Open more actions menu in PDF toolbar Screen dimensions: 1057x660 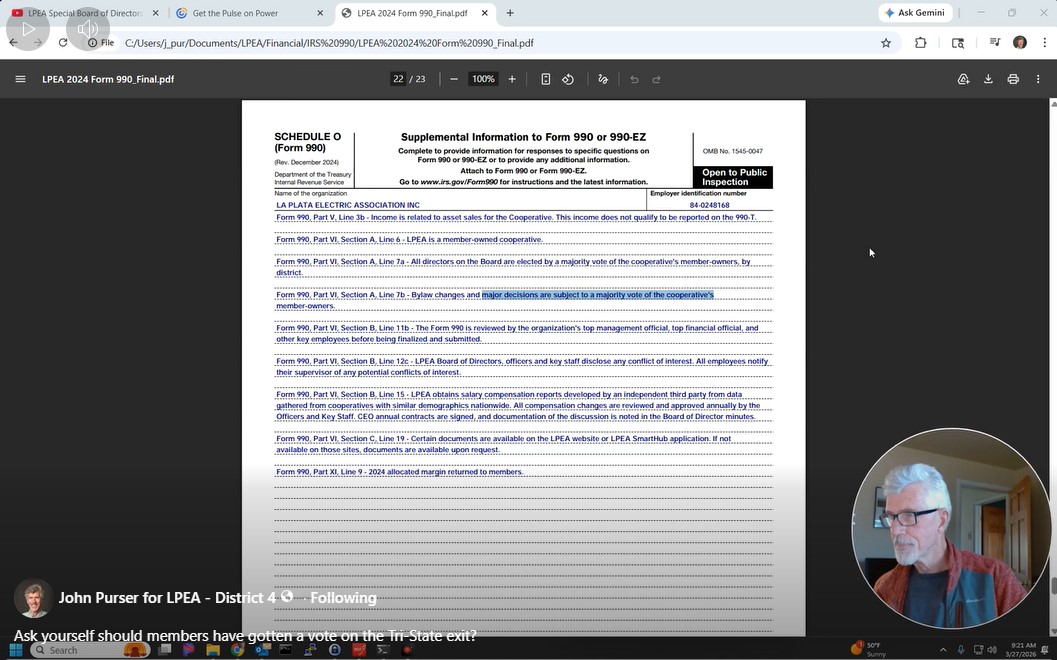pos(1038,79)
